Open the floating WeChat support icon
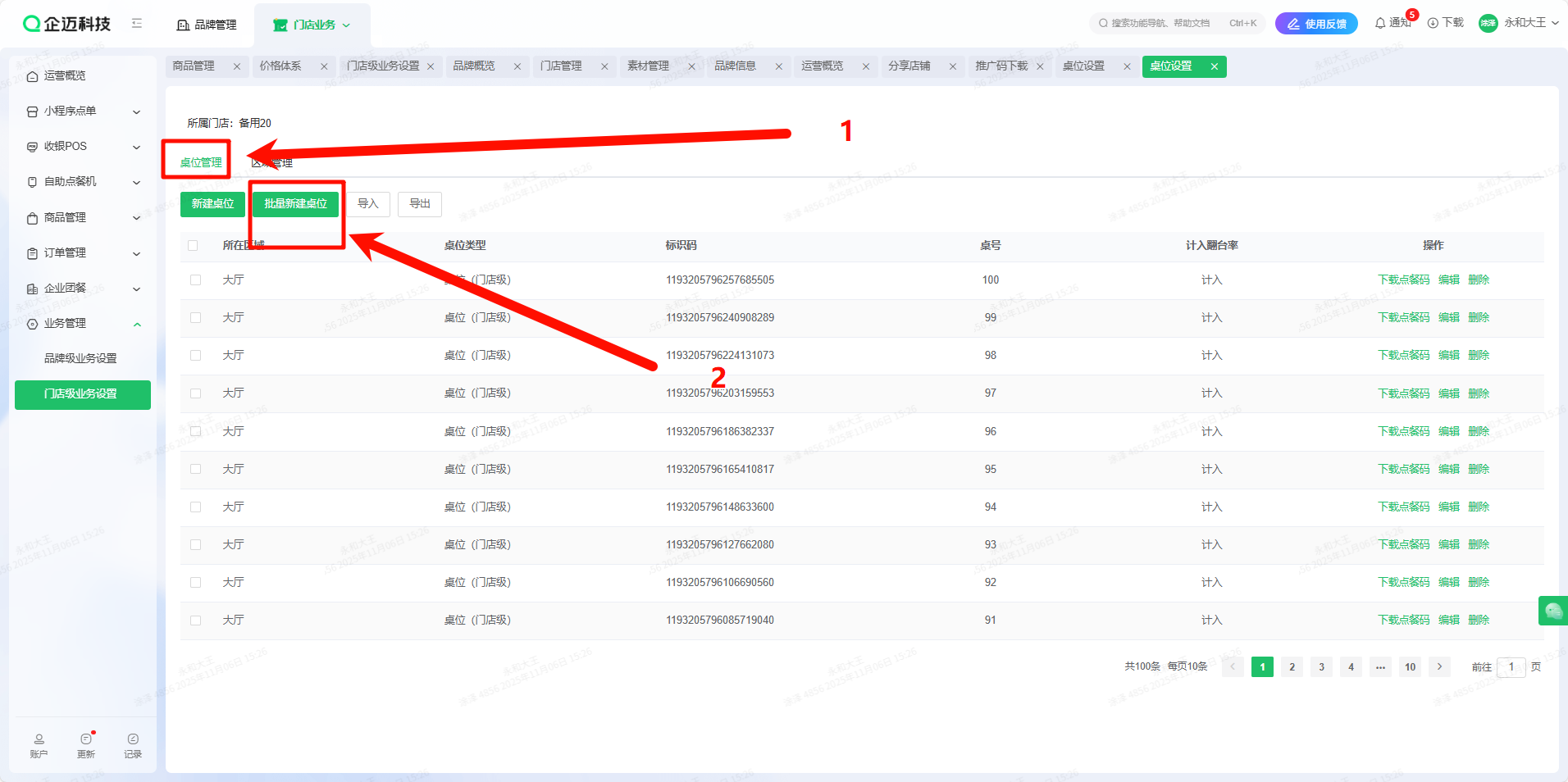The height and width of the screenshot is (782, 1568). pos(1553,611)
